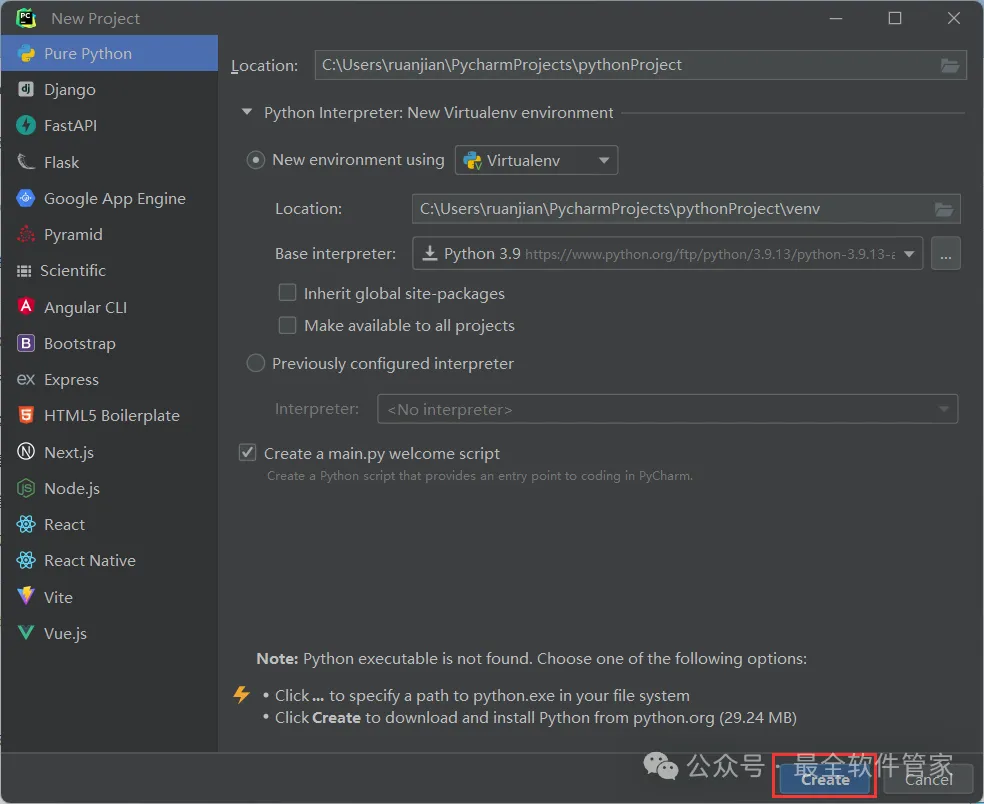
Task: Choose the Django project icon
Action: pos(26,89)
